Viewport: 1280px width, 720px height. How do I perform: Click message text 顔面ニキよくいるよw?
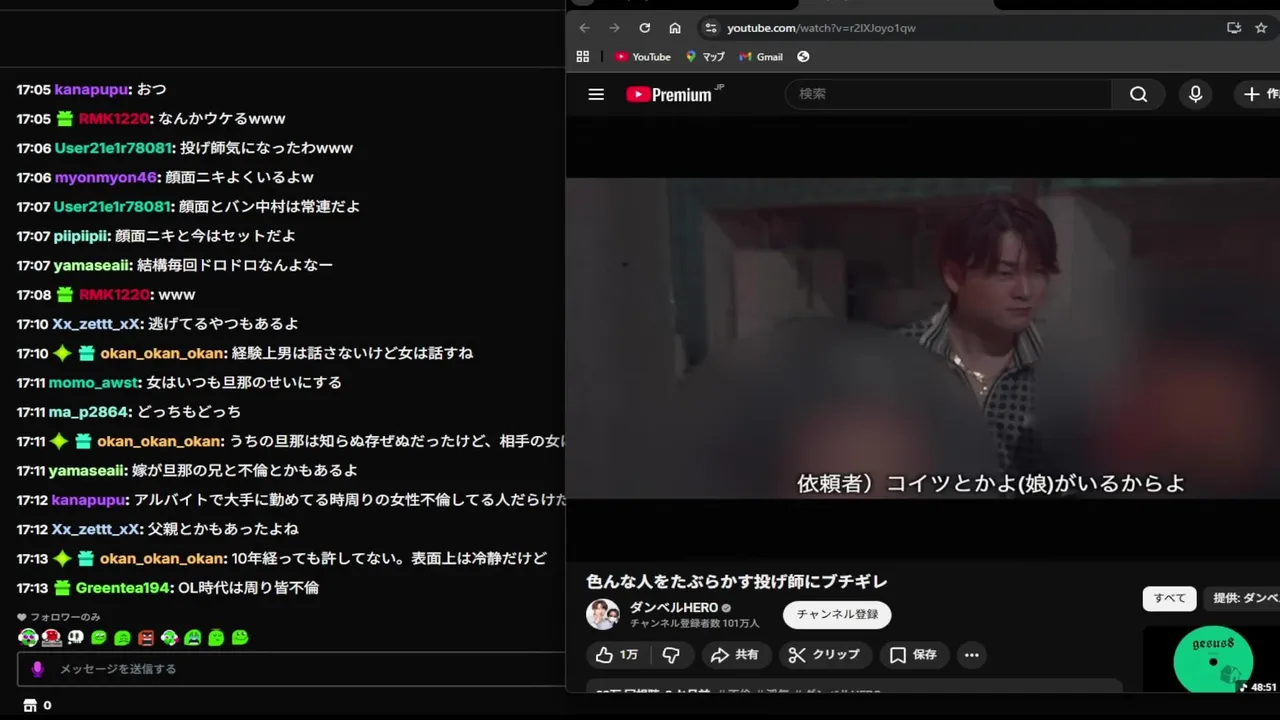(240, 177)
